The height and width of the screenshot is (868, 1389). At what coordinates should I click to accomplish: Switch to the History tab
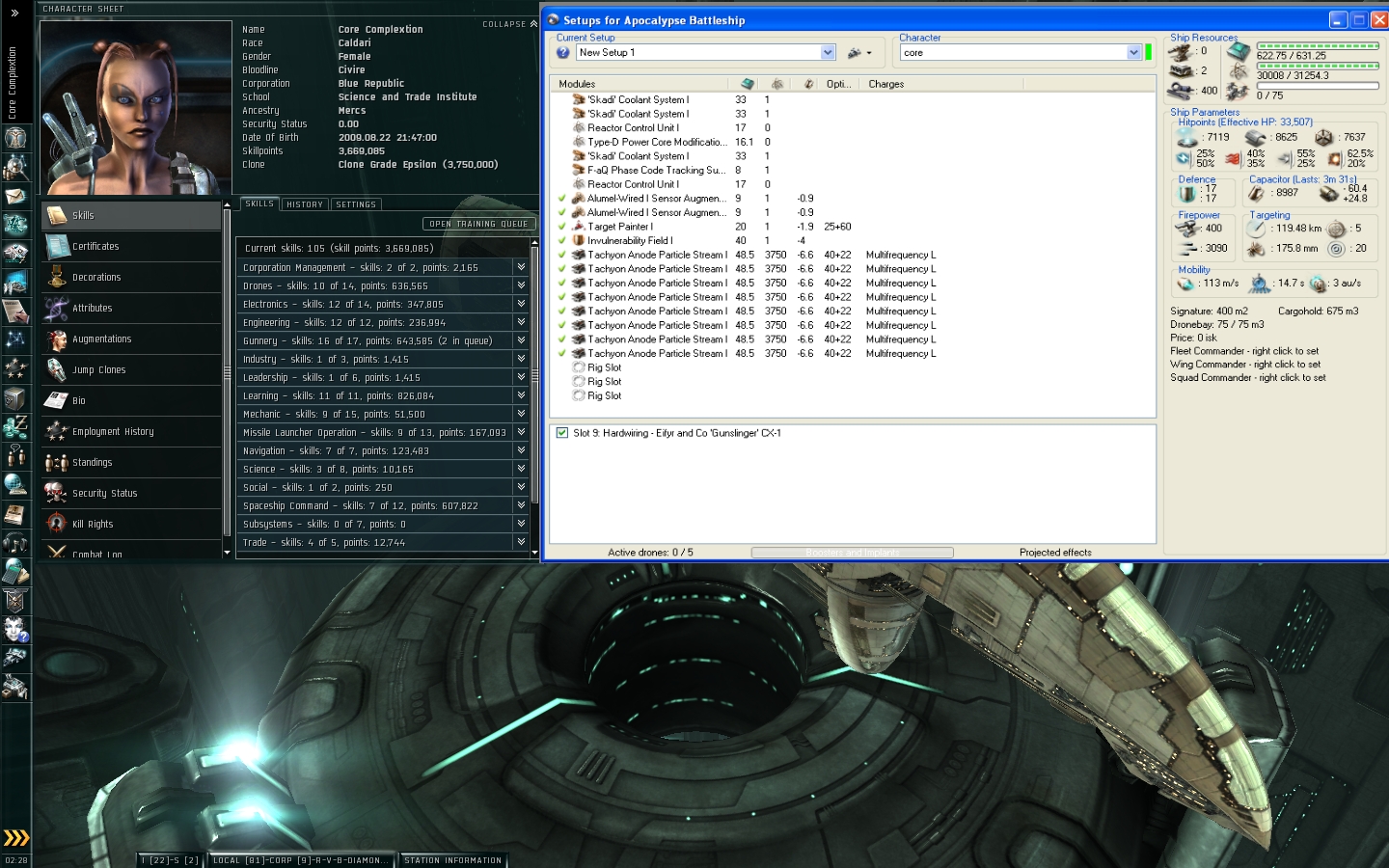pos(305,204)
